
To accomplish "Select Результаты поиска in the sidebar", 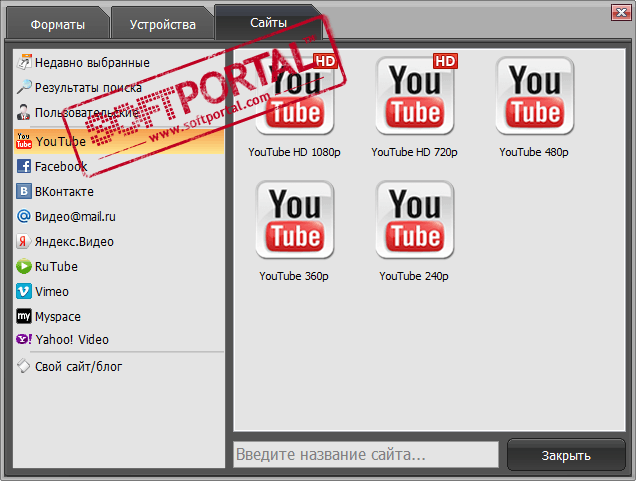I will pos(88,87).
